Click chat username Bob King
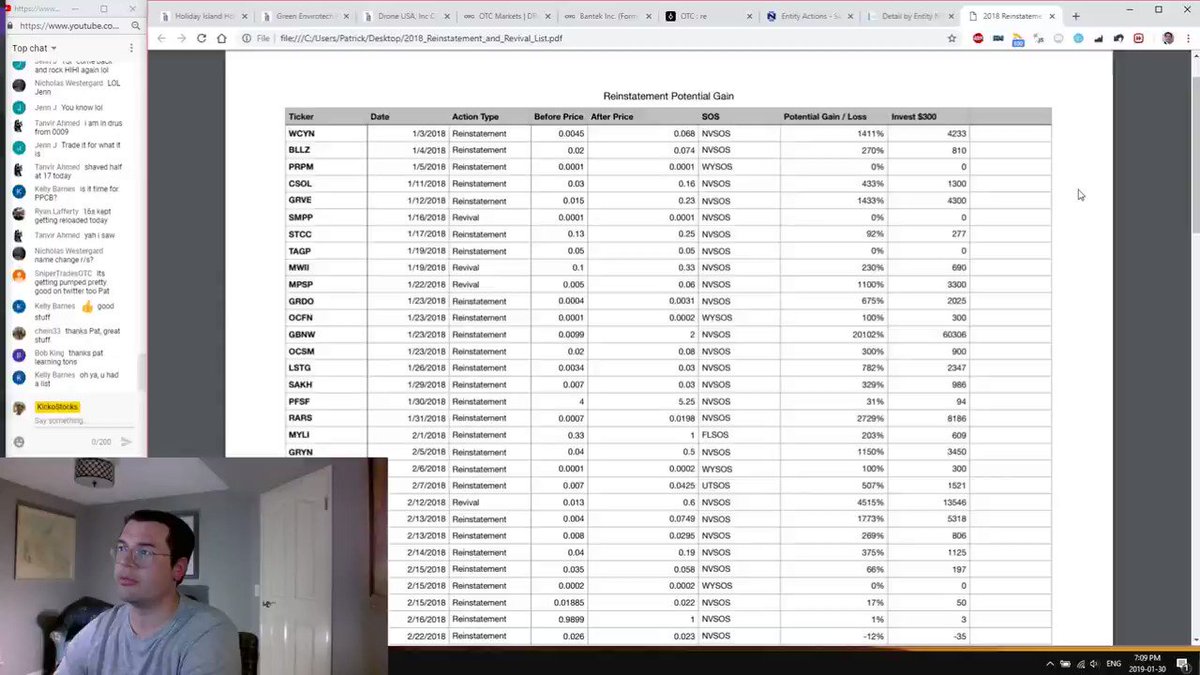 click(x=50, y=353)
